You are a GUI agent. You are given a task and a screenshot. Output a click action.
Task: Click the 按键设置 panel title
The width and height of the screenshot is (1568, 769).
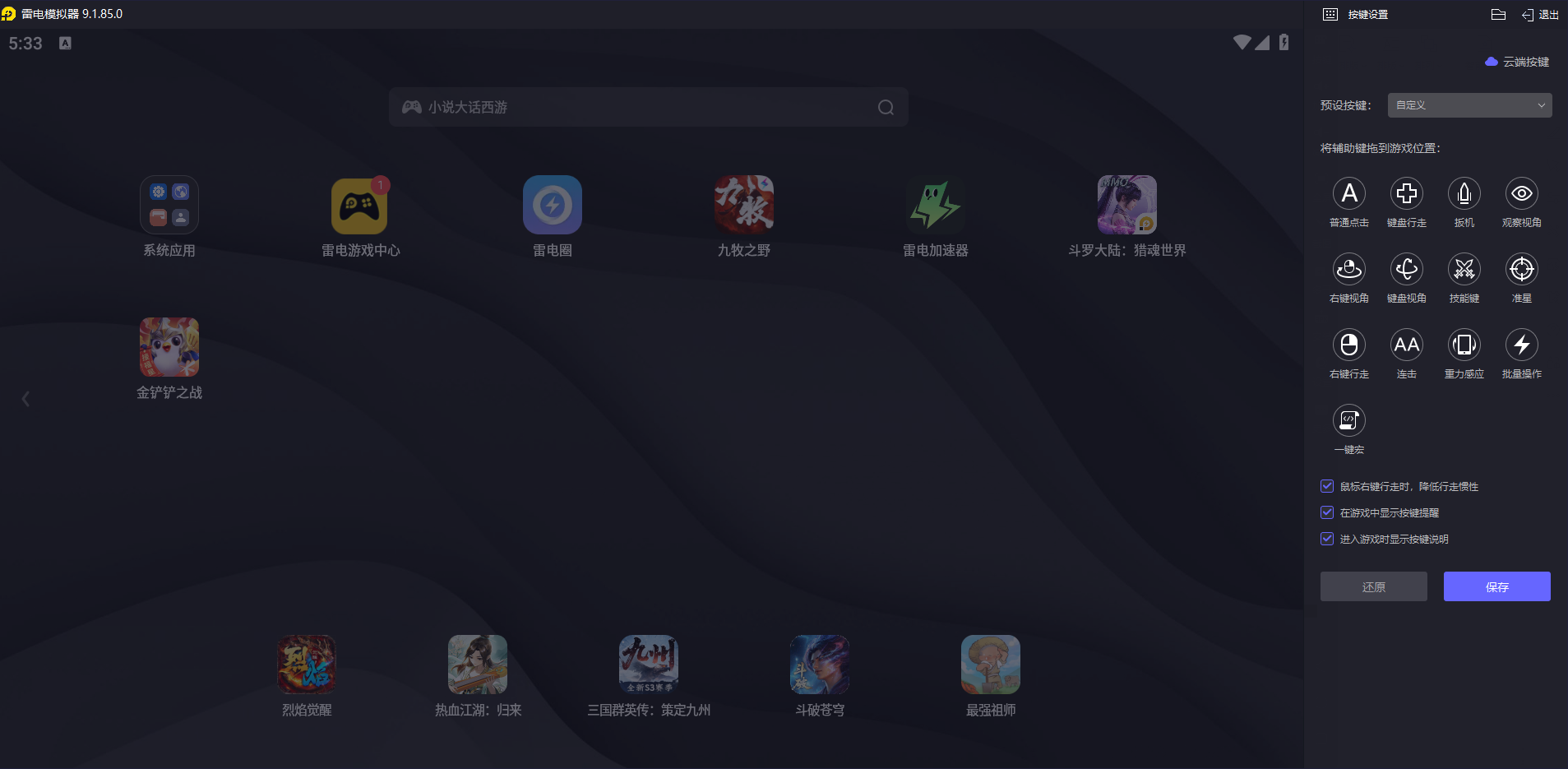[x=1368, y=15]
